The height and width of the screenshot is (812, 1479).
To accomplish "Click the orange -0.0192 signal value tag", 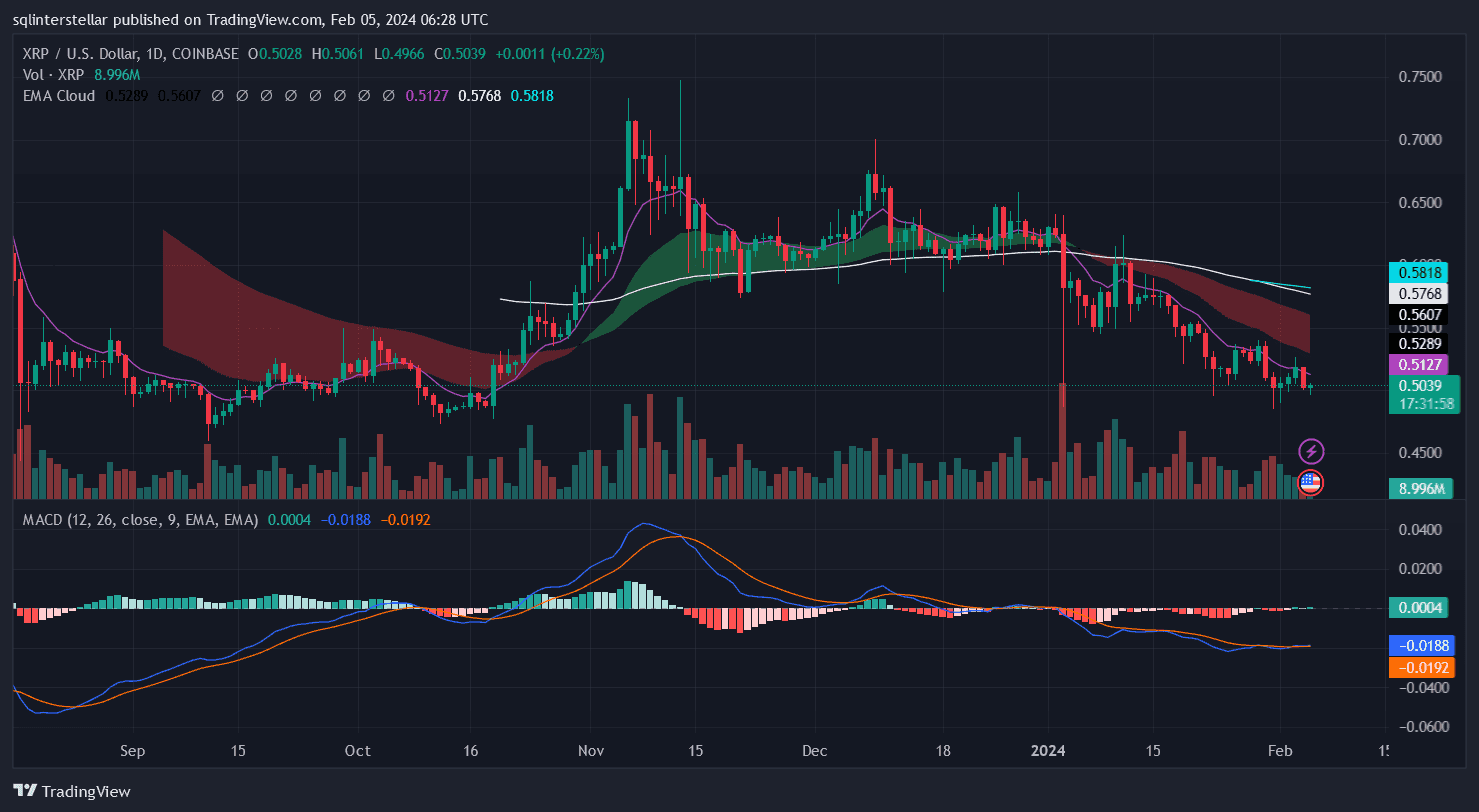I will coord(1420,667).
